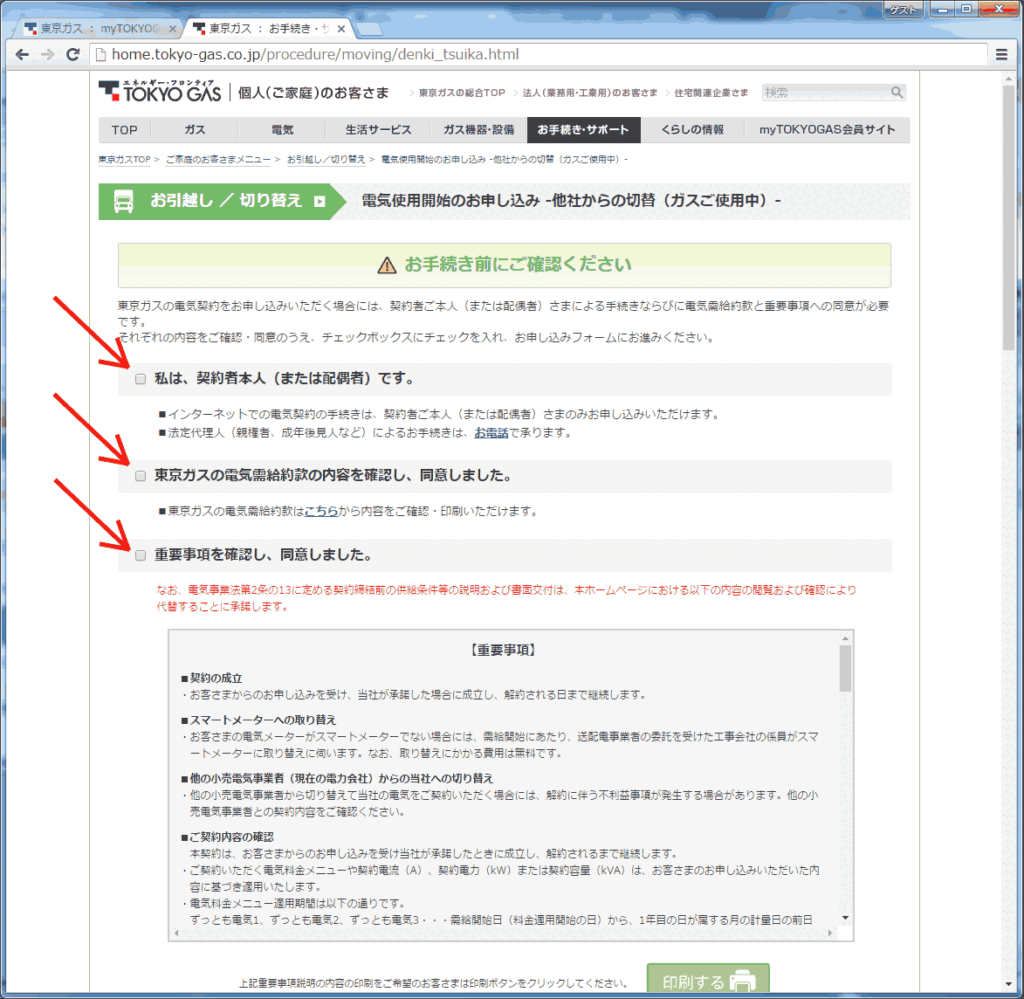Click ■スマートメーターへの取り替え heading
This screenshot has height=999, width=1024.
pos(259,720)
